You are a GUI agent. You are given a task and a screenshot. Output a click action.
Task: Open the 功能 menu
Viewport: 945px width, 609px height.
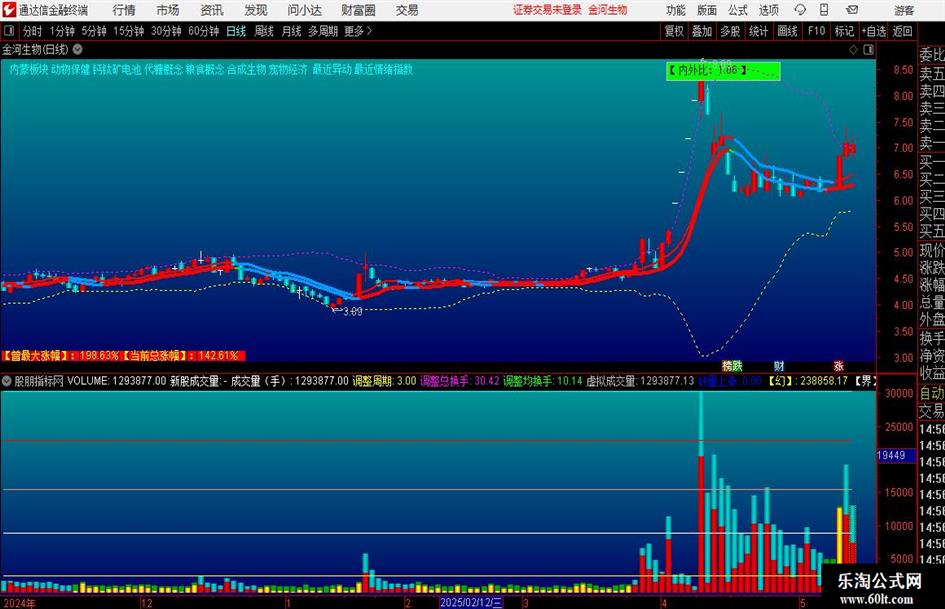click(x=676, y=10)
